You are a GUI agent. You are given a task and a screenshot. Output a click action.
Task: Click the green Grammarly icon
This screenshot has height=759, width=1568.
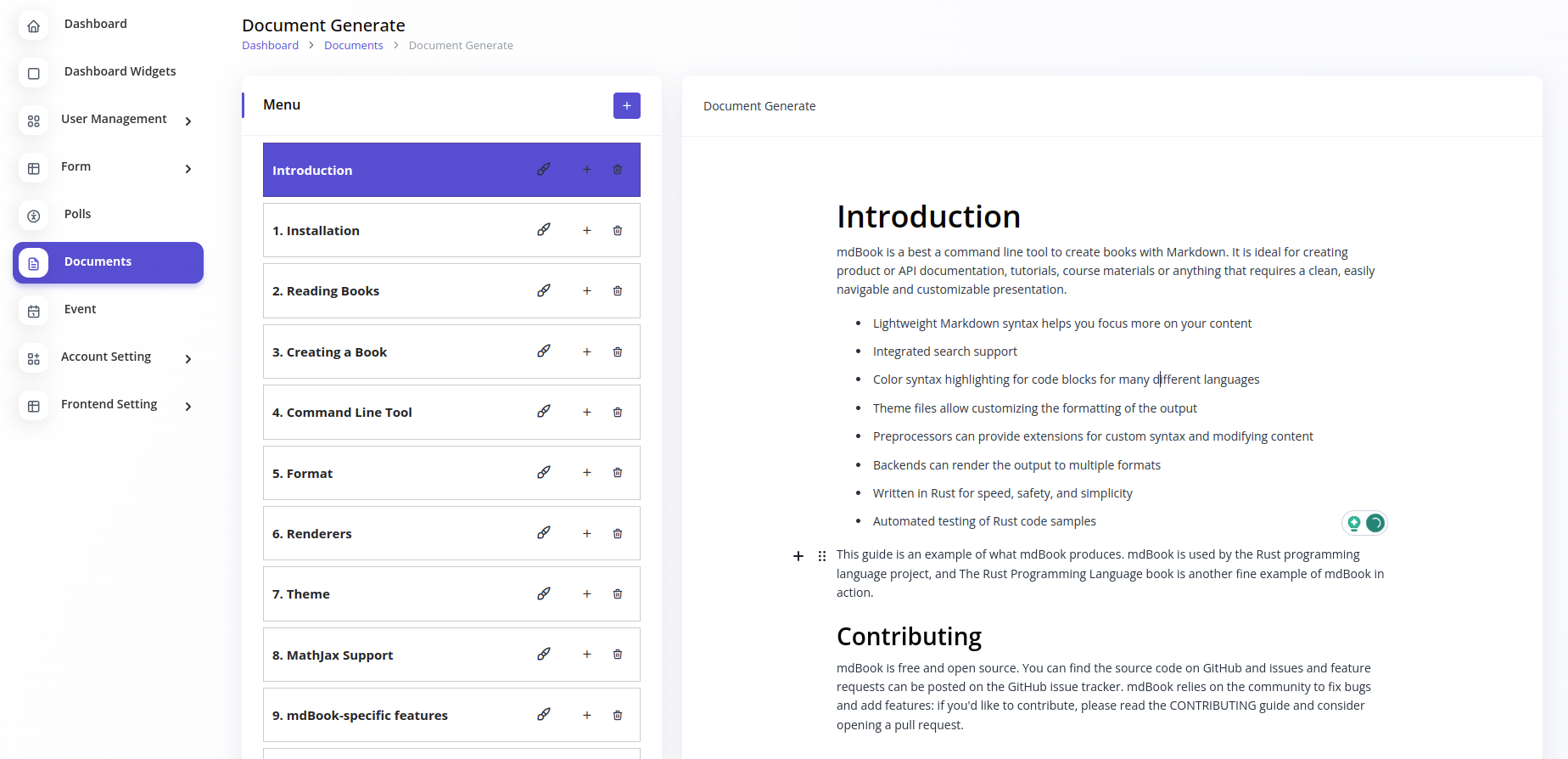[x=1375, y=523]
